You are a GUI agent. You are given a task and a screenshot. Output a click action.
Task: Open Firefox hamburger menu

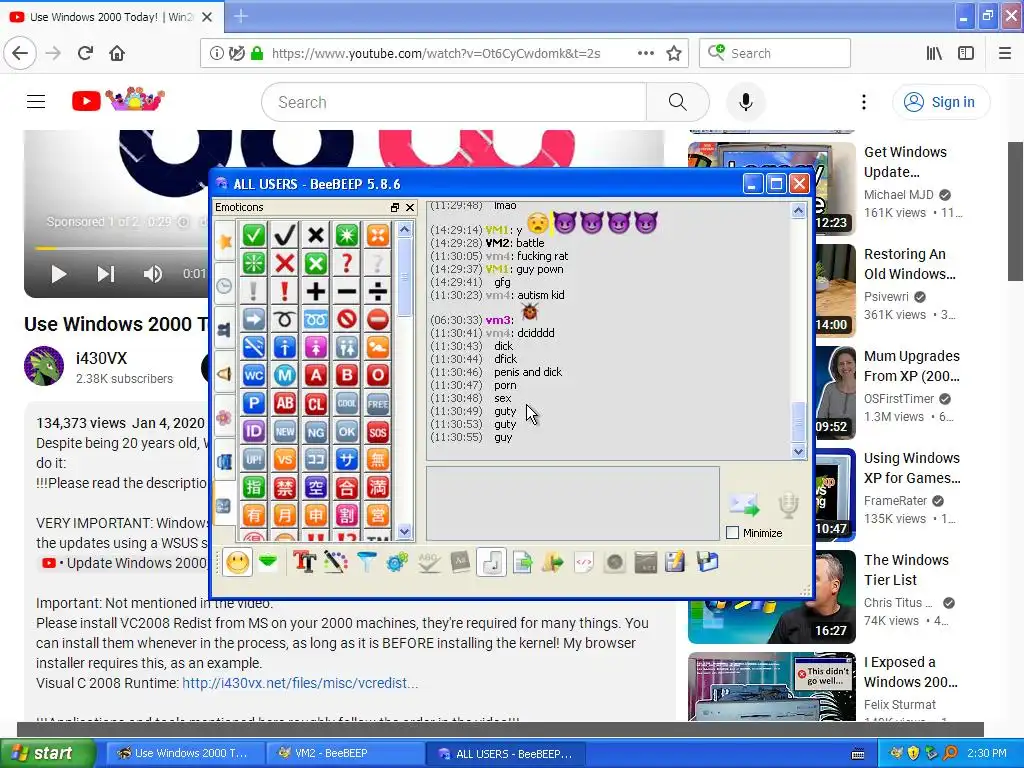(x=1005, y=53)
